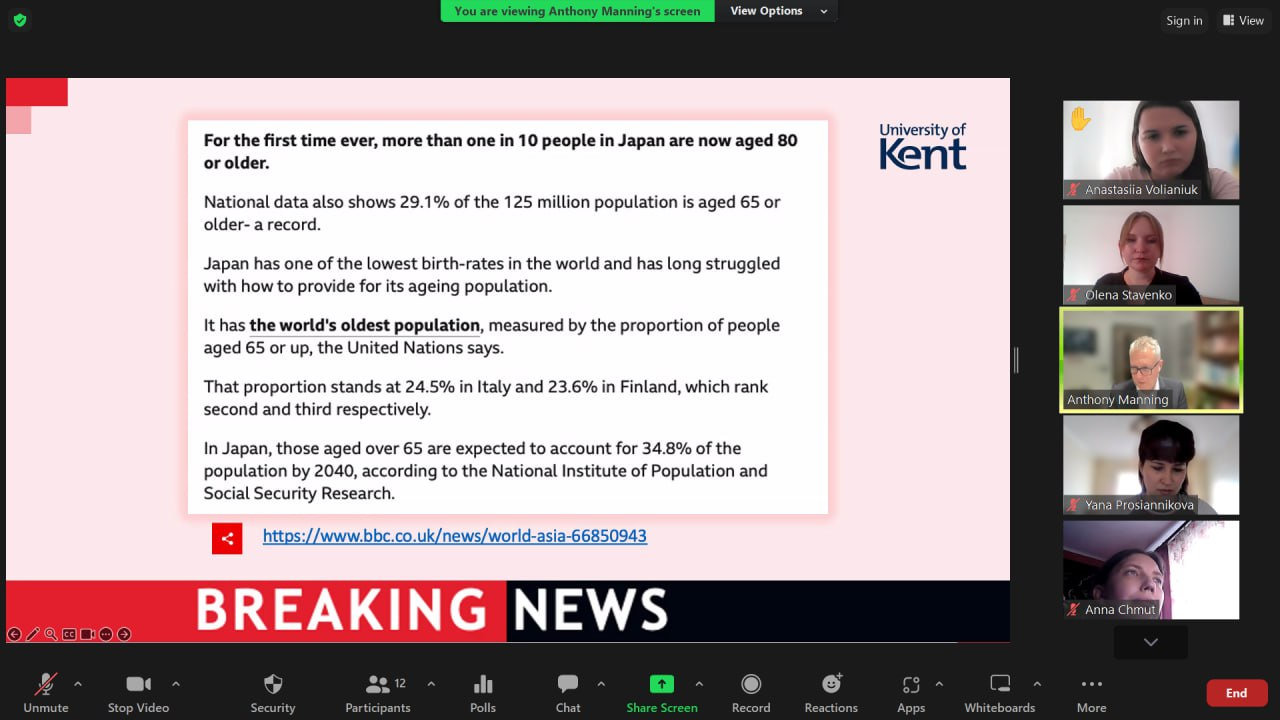Click the slide's pen annotation tool

click(32, 634)
